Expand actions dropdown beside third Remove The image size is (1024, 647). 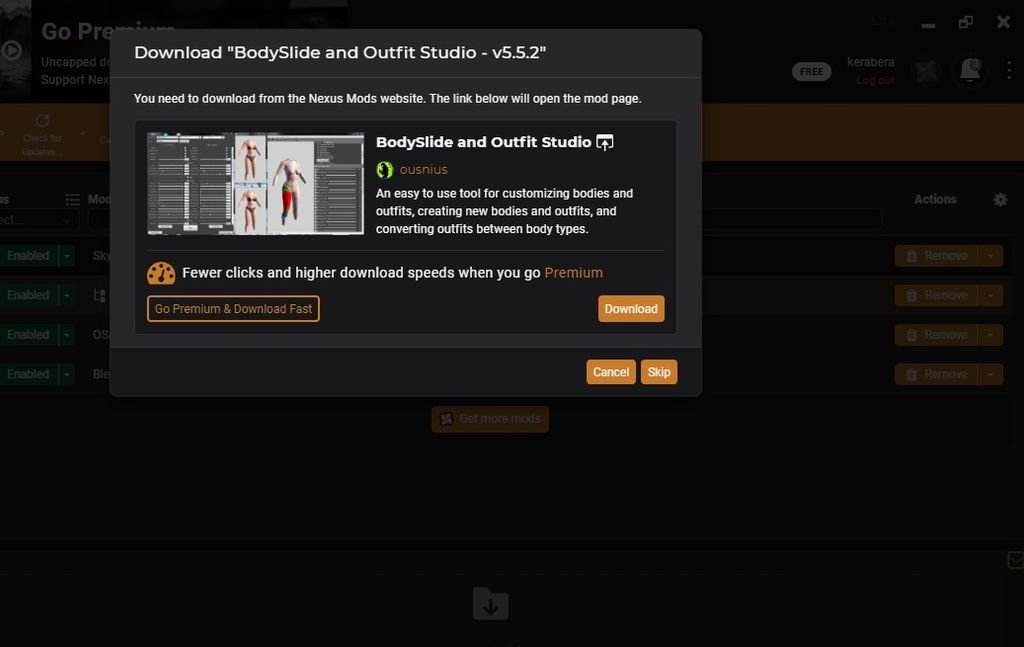click(991, 335)
